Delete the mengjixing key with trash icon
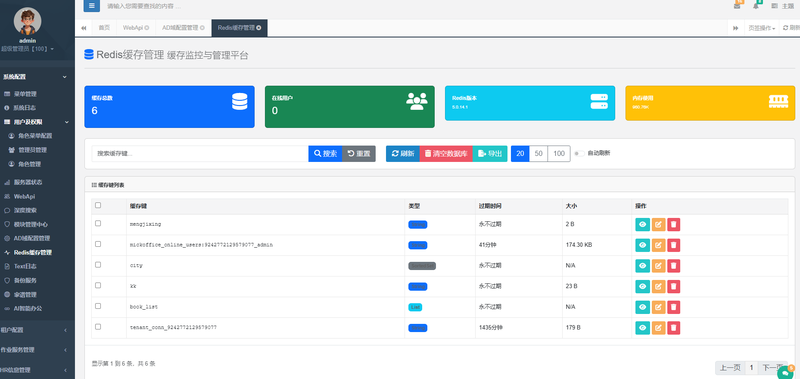800x379 pixels. [673, 224]
